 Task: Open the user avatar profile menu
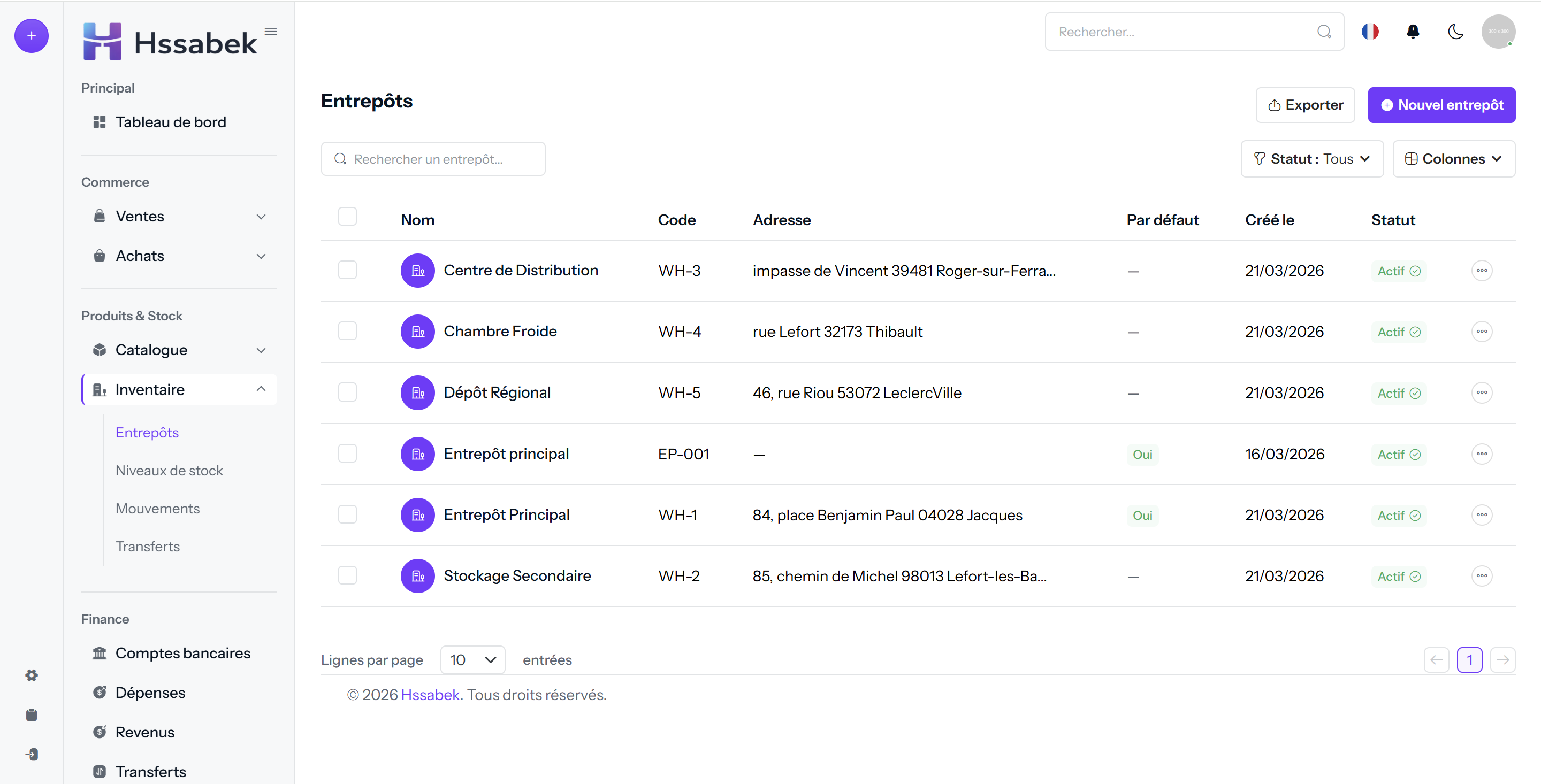coord(1498,32)
